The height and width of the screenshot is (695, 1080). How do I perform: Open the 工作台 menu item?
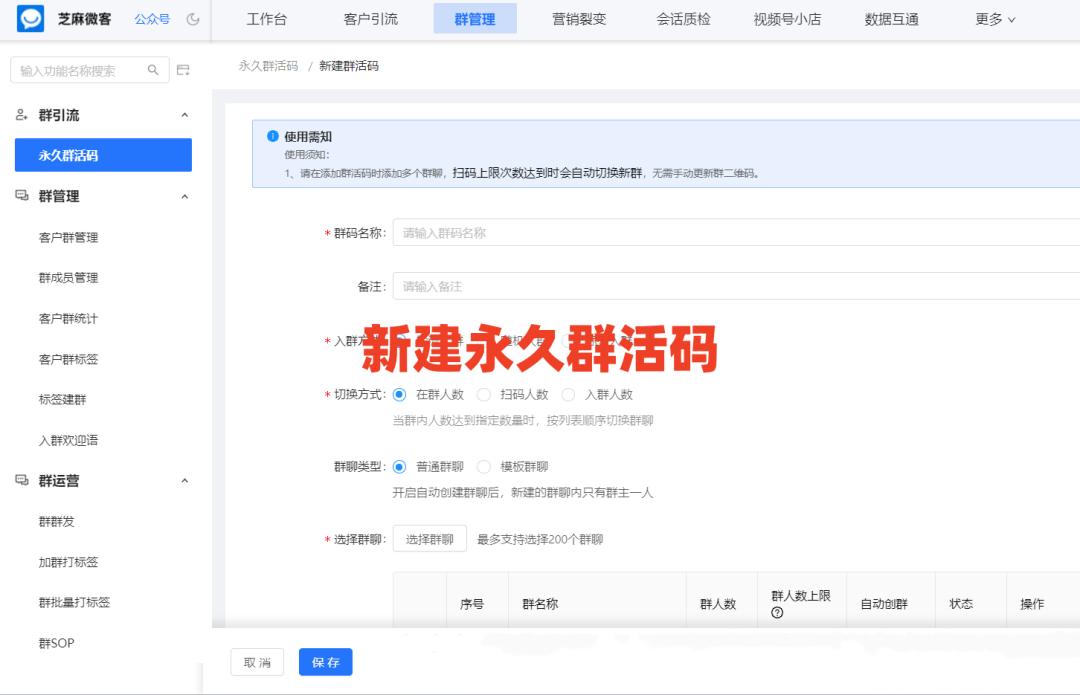(x=268, y=19)
